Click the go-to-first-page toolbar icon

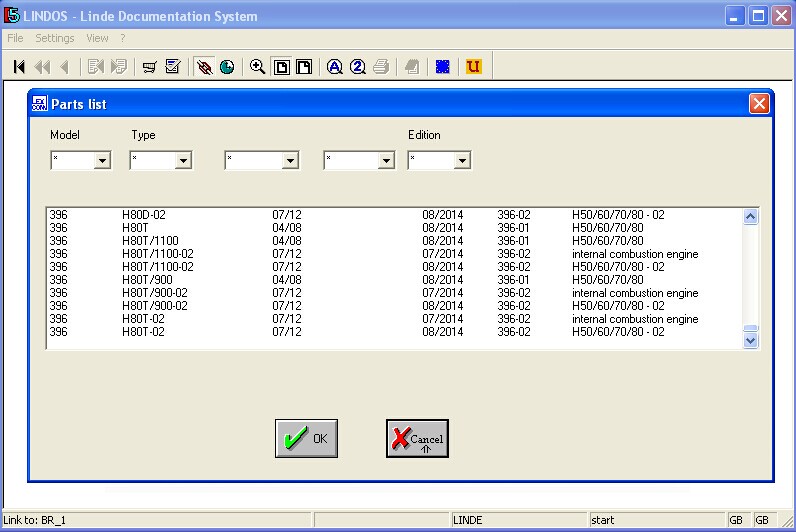19,66
